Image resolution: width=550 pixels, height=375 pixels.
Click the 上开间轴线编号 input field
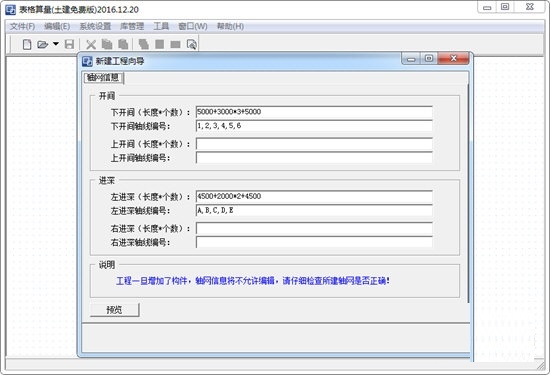tap(314, 158)
